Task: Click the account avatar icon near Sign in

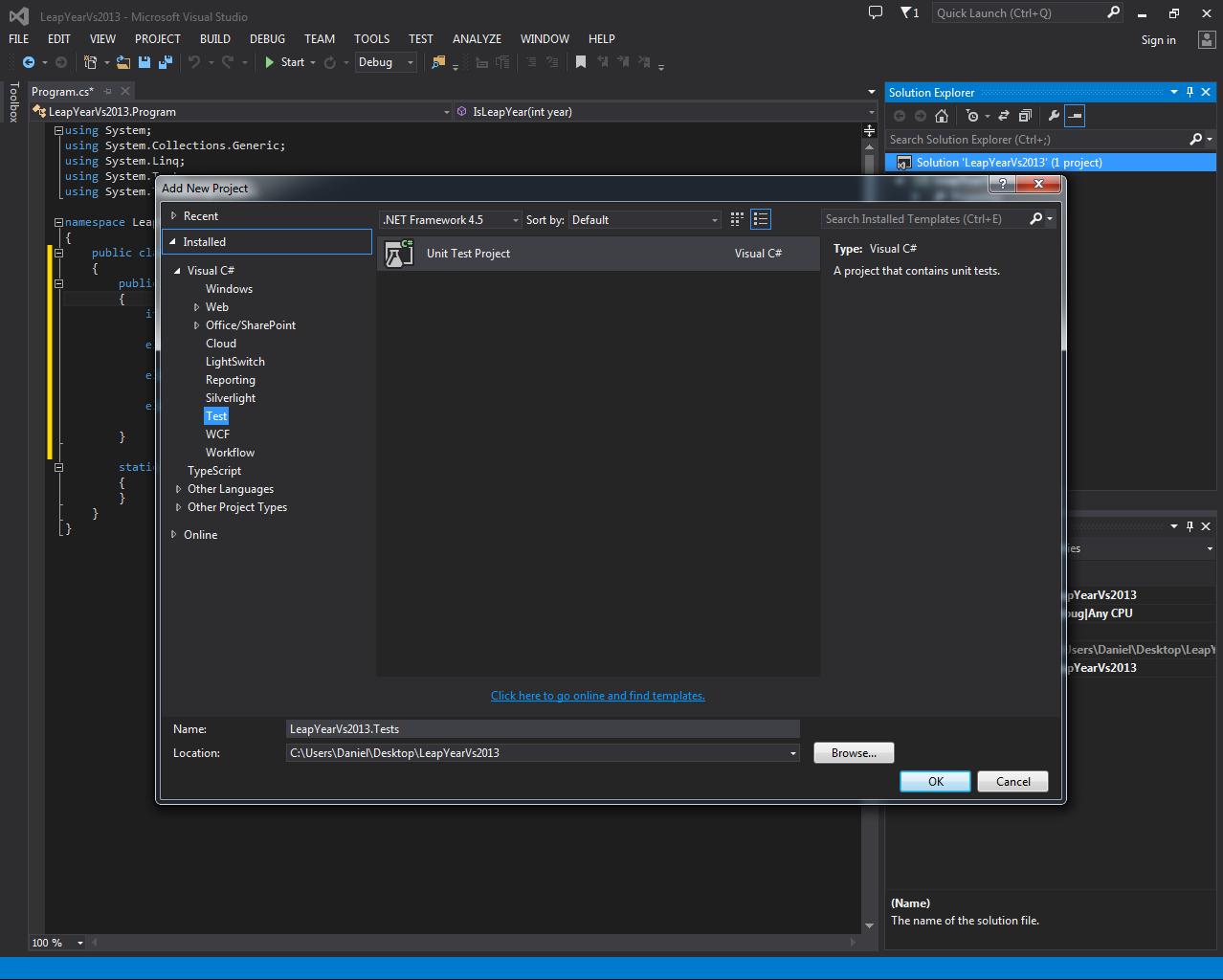Action: click(x=1206, y=40)
